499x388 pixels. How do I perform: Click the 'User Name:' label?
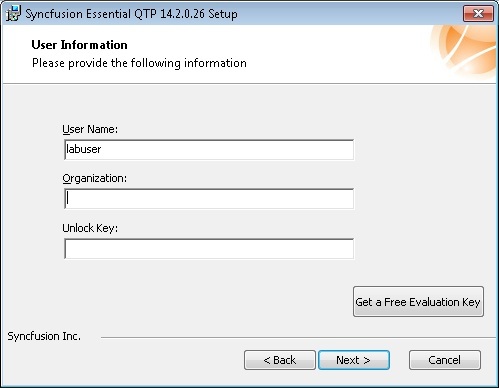pos(90,129)
